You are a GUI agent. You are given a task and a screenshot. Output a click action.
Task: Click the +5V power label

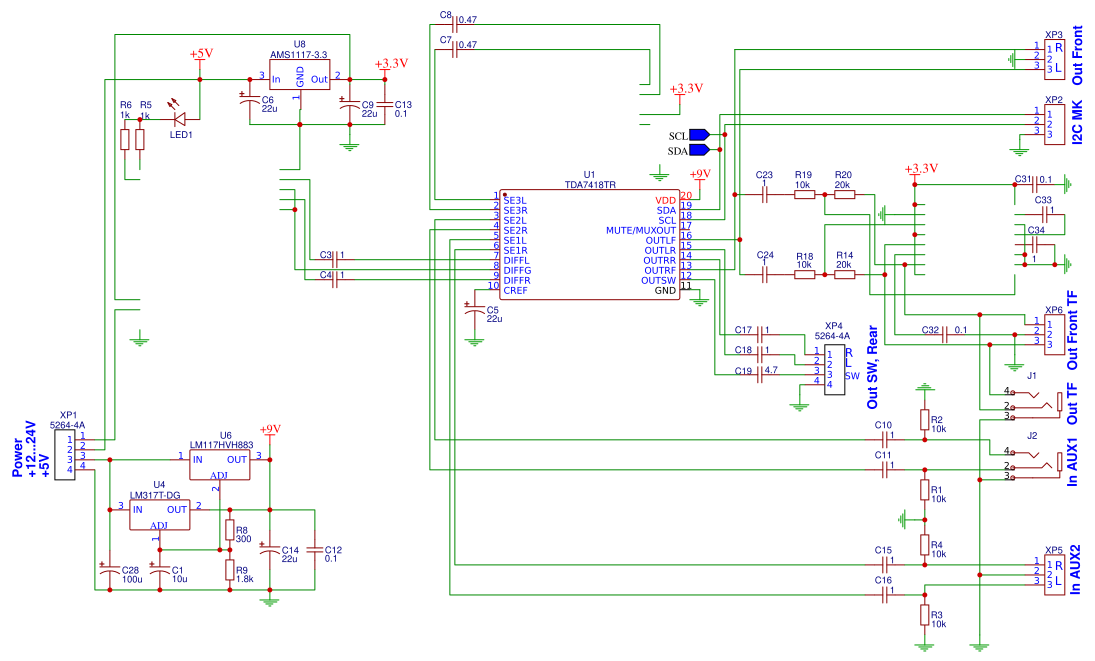click(x=201, y=54)
